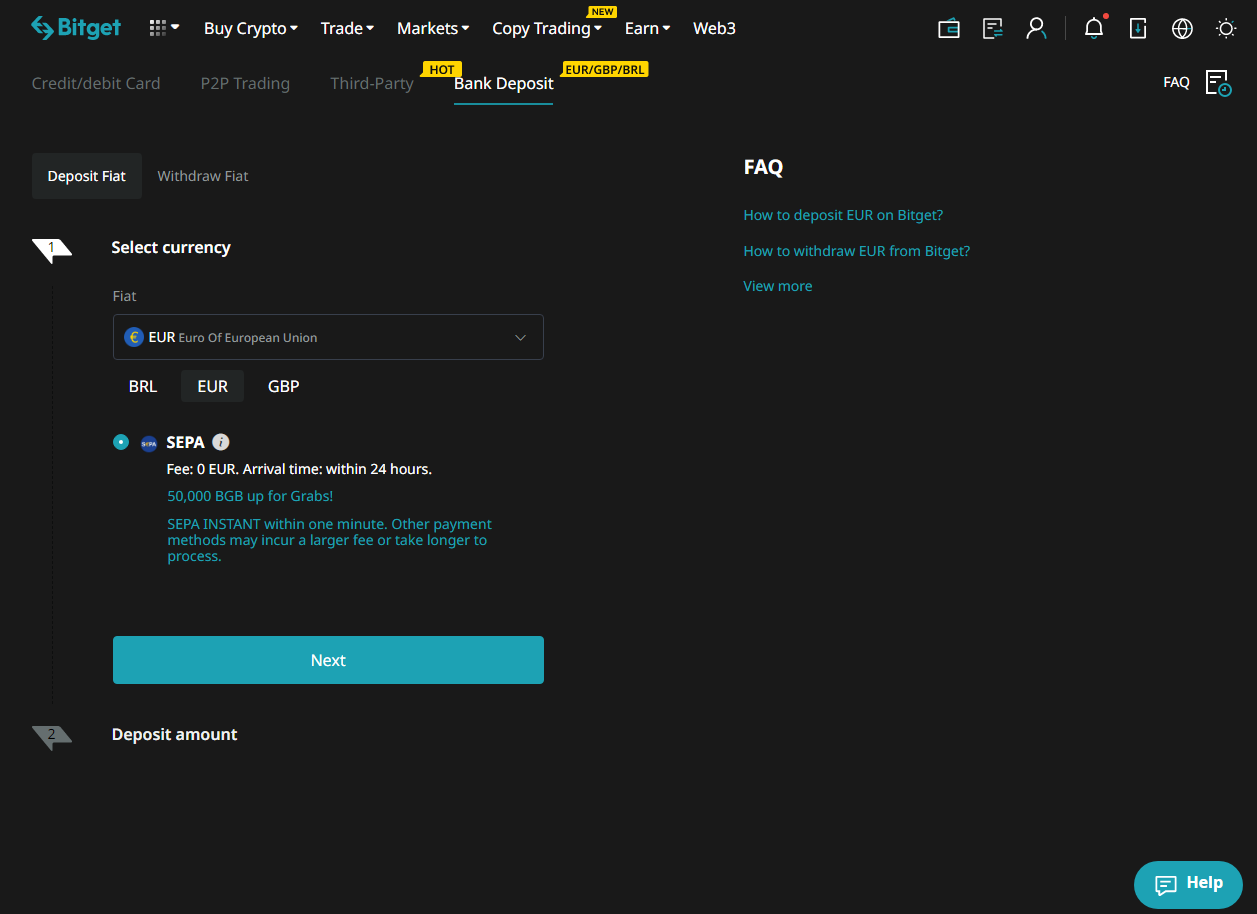The image size is (1257, 914).
Task: Open the notifications bell icon
Action: tap(1094, 28)
